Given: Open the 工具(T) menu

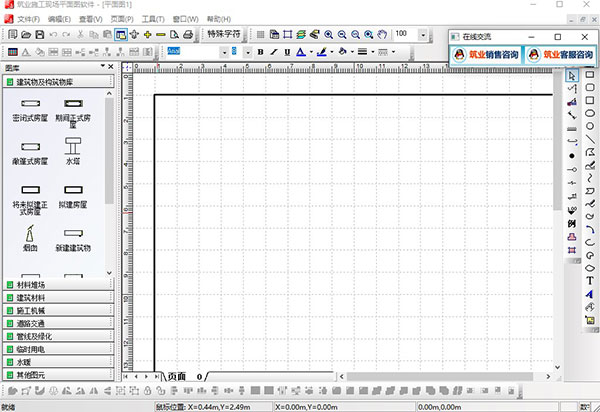Looking at the screenshot, I should 153,19.
